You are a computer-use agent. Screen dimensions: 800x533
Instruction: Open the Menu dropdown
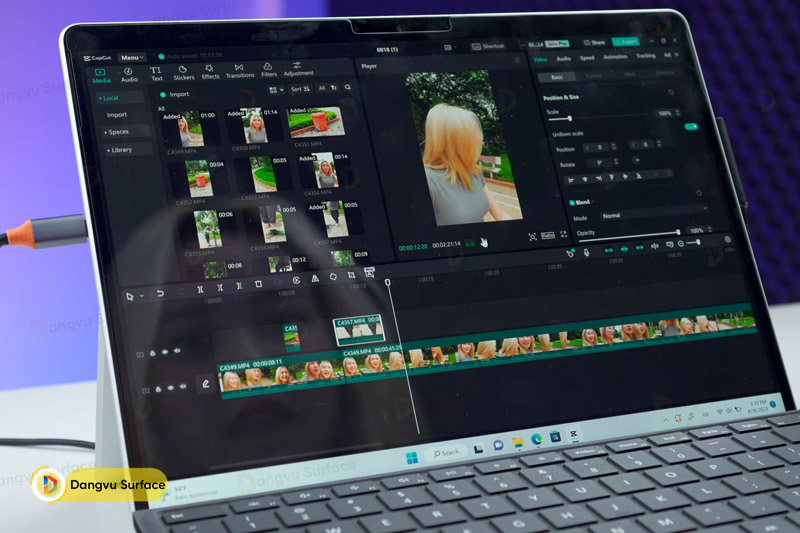click(132, 58)
